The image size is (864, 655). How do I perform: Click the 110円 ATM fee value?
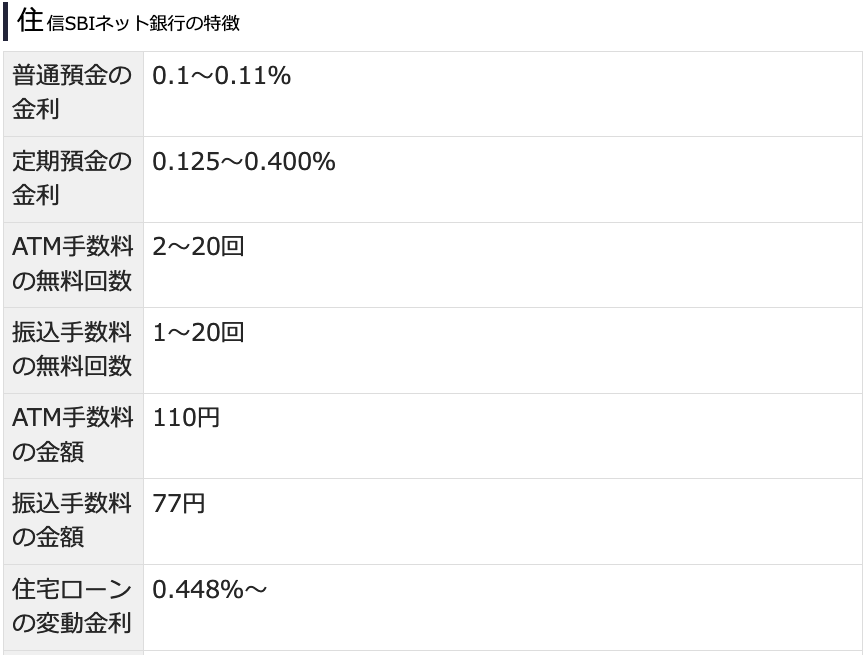[186, 418]
